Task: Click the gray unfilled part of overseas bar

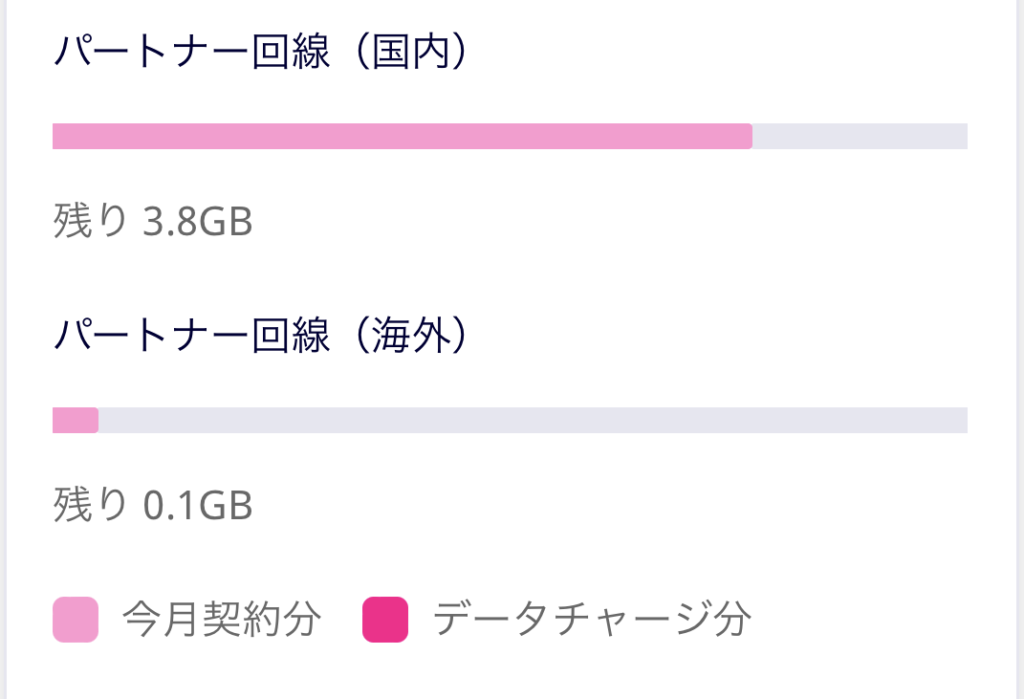Action: tap(533, 420)
